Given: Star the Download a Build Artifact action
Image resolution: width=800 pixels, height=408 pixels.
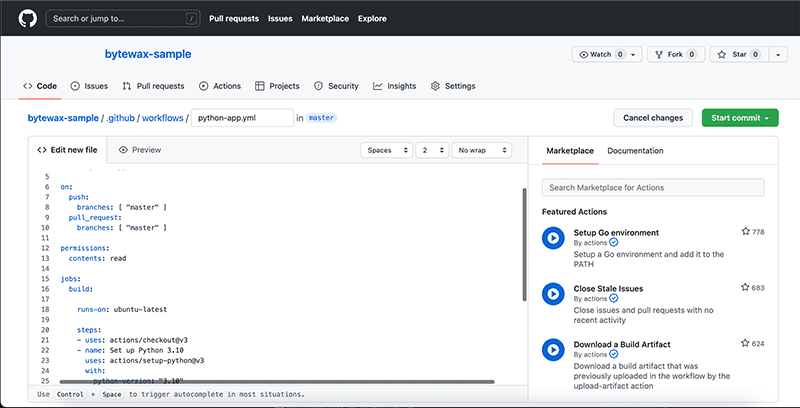Looking at the screenshot, I should coord(746,343).
